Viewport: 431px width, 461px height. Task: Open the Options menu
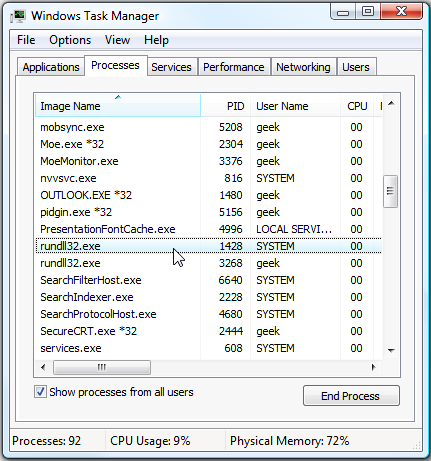(70, 40)
